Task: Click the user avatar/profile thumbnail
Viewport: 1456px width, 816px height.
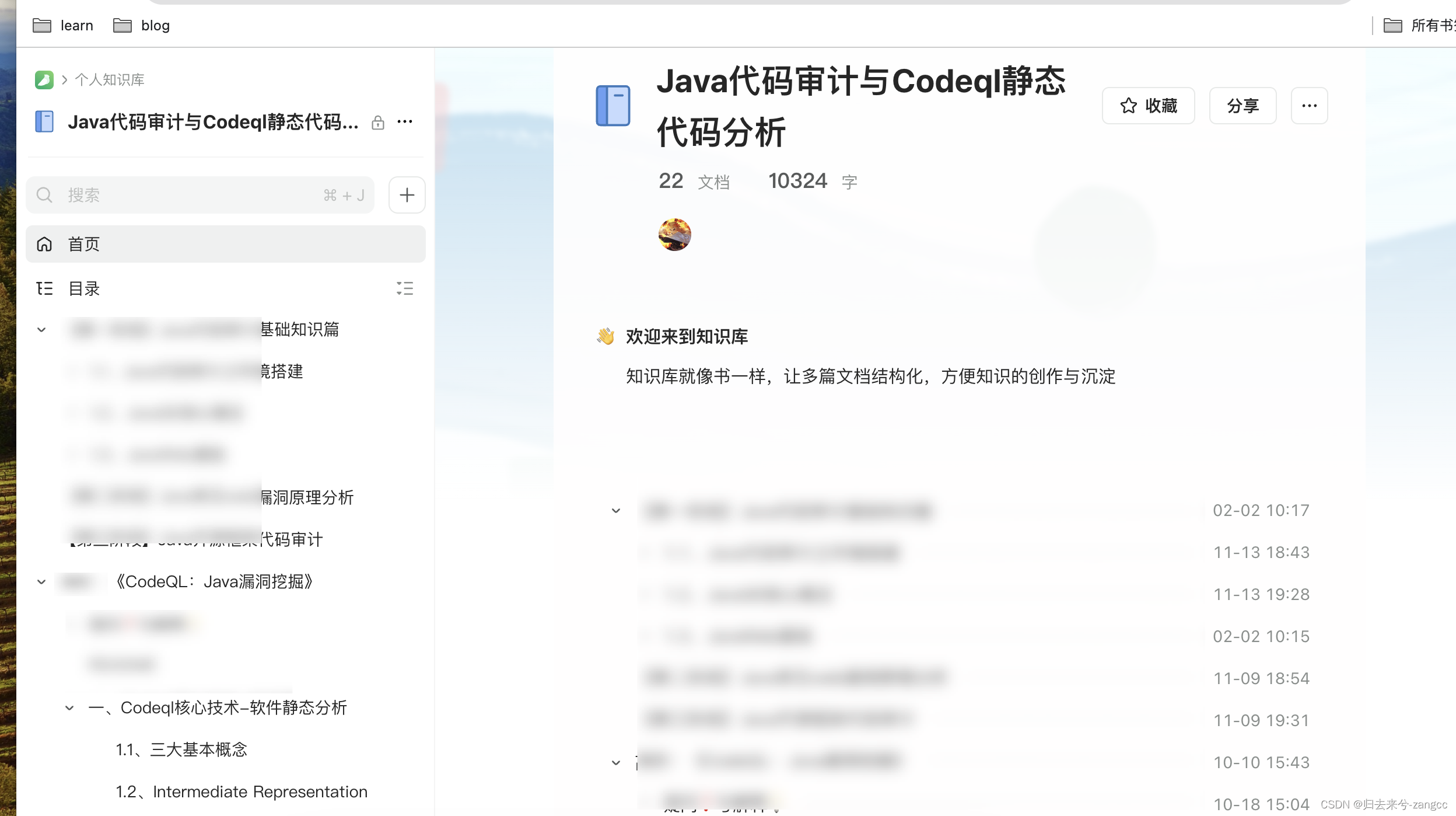Action: 674,234
